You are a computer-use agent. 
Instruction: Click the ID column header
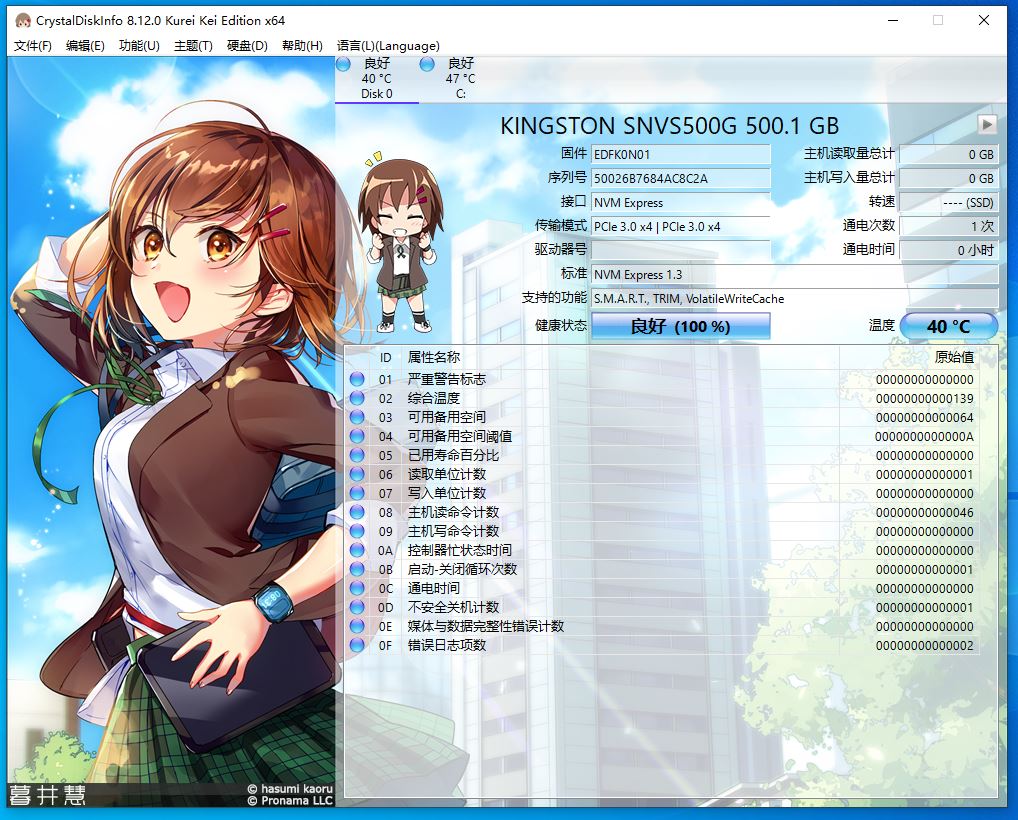pyautogui.click(x=386, y=358)
